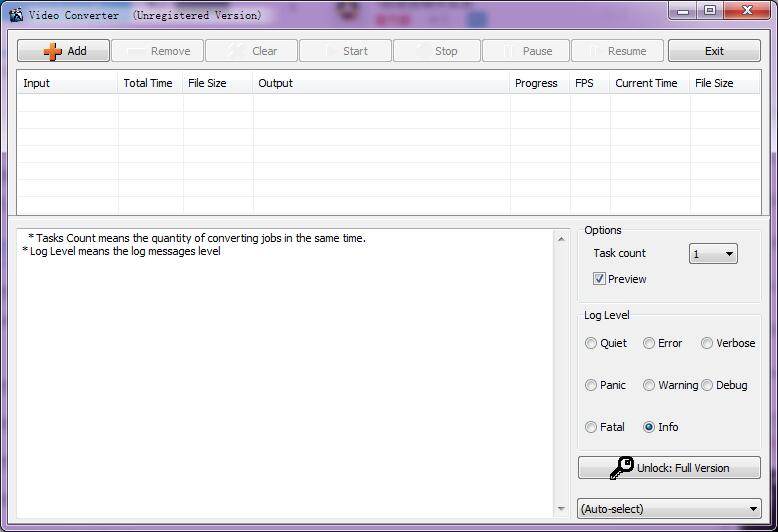The width and height of the screenshot is (778, 532).
Task: Select the Debug log level
Action: click(x=707, y=385)
